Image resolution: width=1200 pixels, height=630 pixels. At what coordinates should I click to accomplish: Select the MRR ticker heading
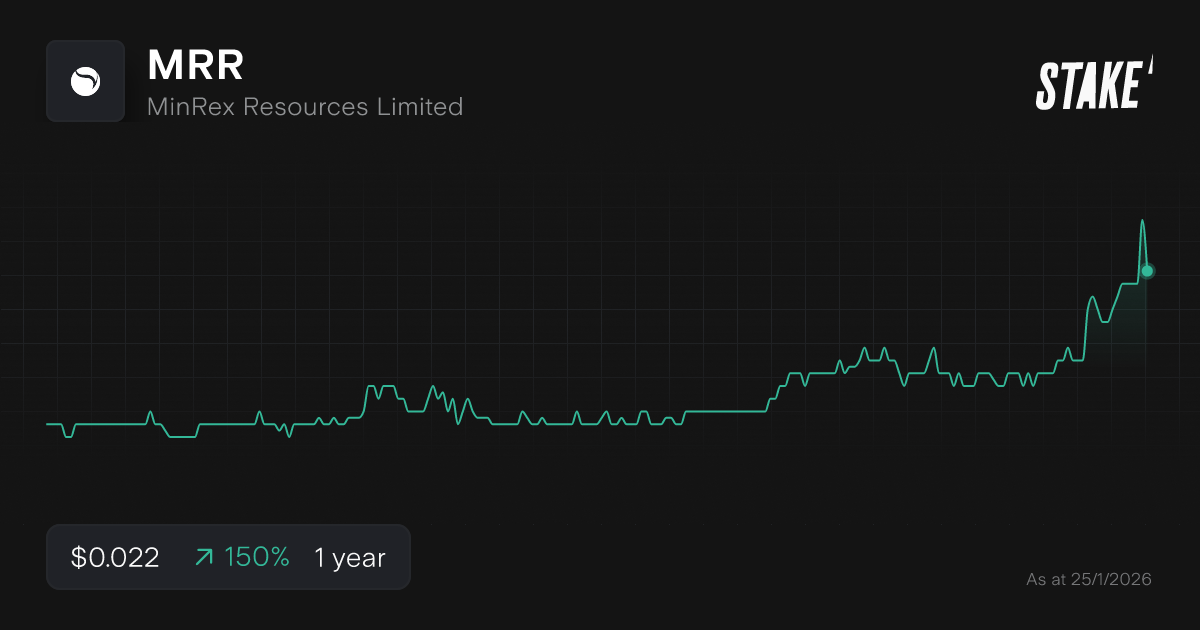(x=196, y=65)
